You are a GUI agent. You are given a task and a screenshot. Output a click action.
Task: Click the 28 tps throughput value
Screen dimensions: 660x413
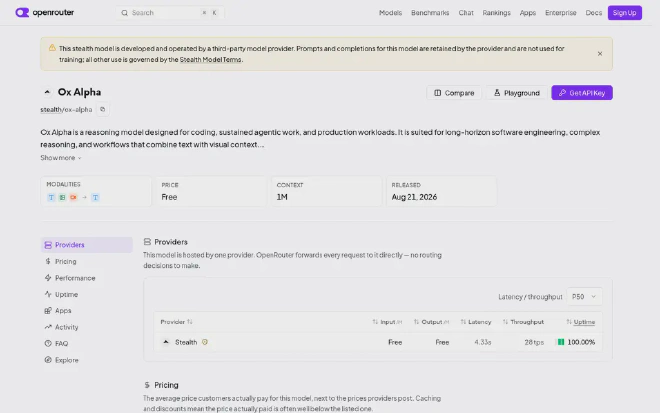[534, 342]
